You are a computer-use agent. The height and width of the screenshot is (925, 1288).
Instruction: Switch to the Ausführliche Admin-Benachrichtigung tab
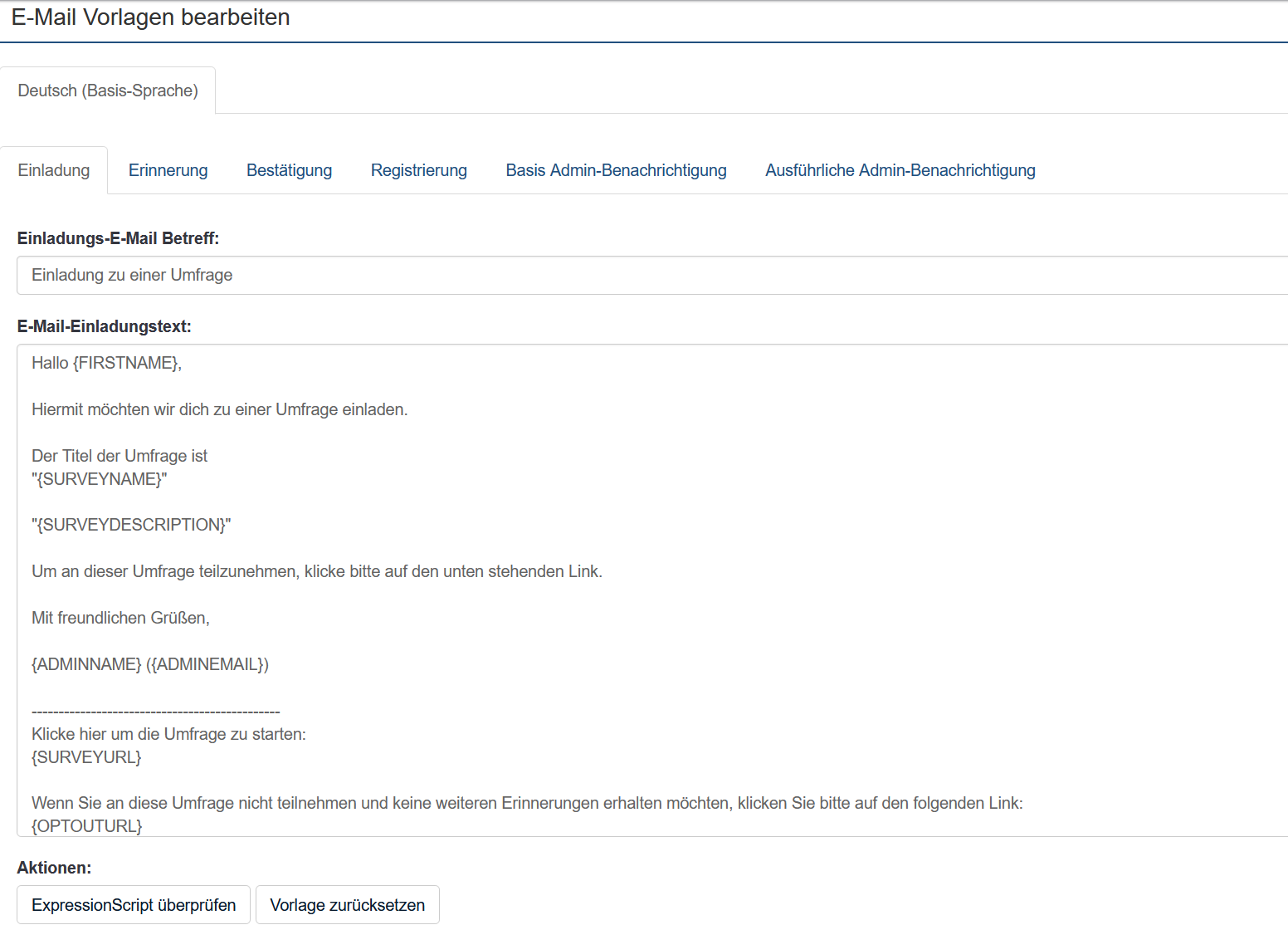coord(900,170)
